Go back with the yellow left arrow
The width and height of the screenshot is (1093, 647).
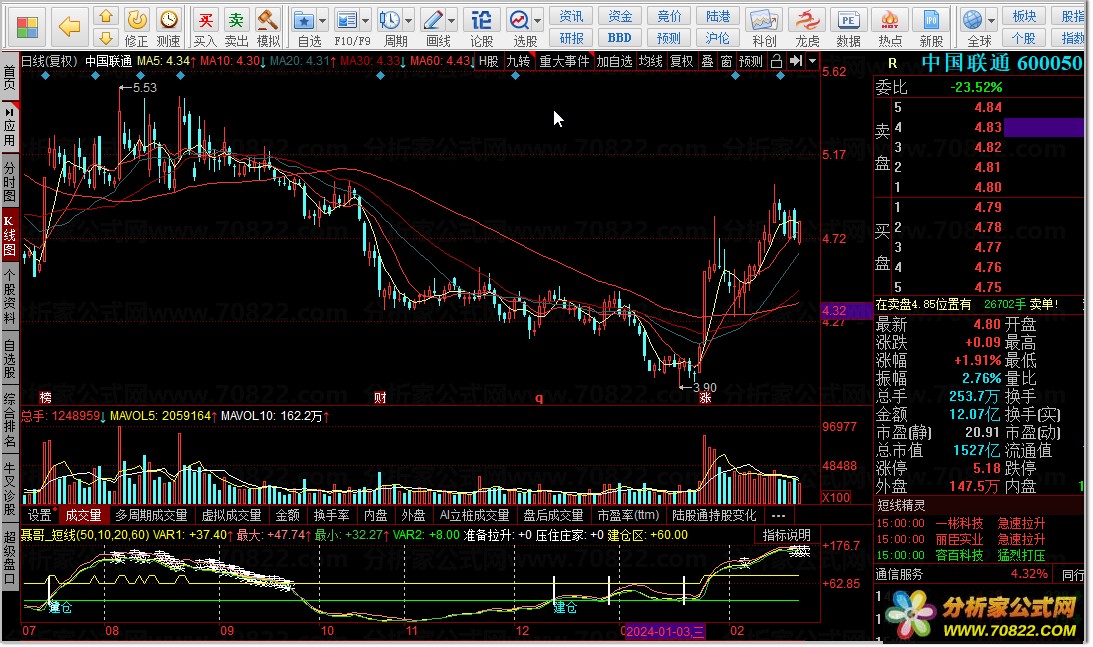click(69, 27)
